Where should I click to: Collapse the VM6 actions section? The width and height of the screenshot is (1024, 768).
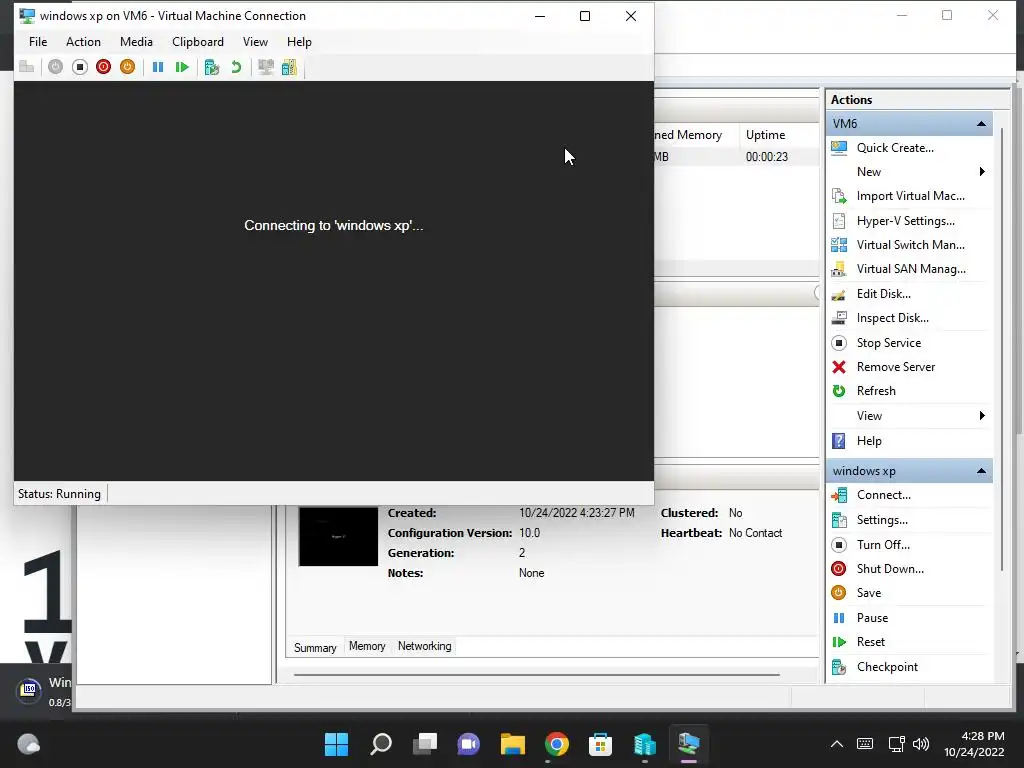[x=981, y=123]
